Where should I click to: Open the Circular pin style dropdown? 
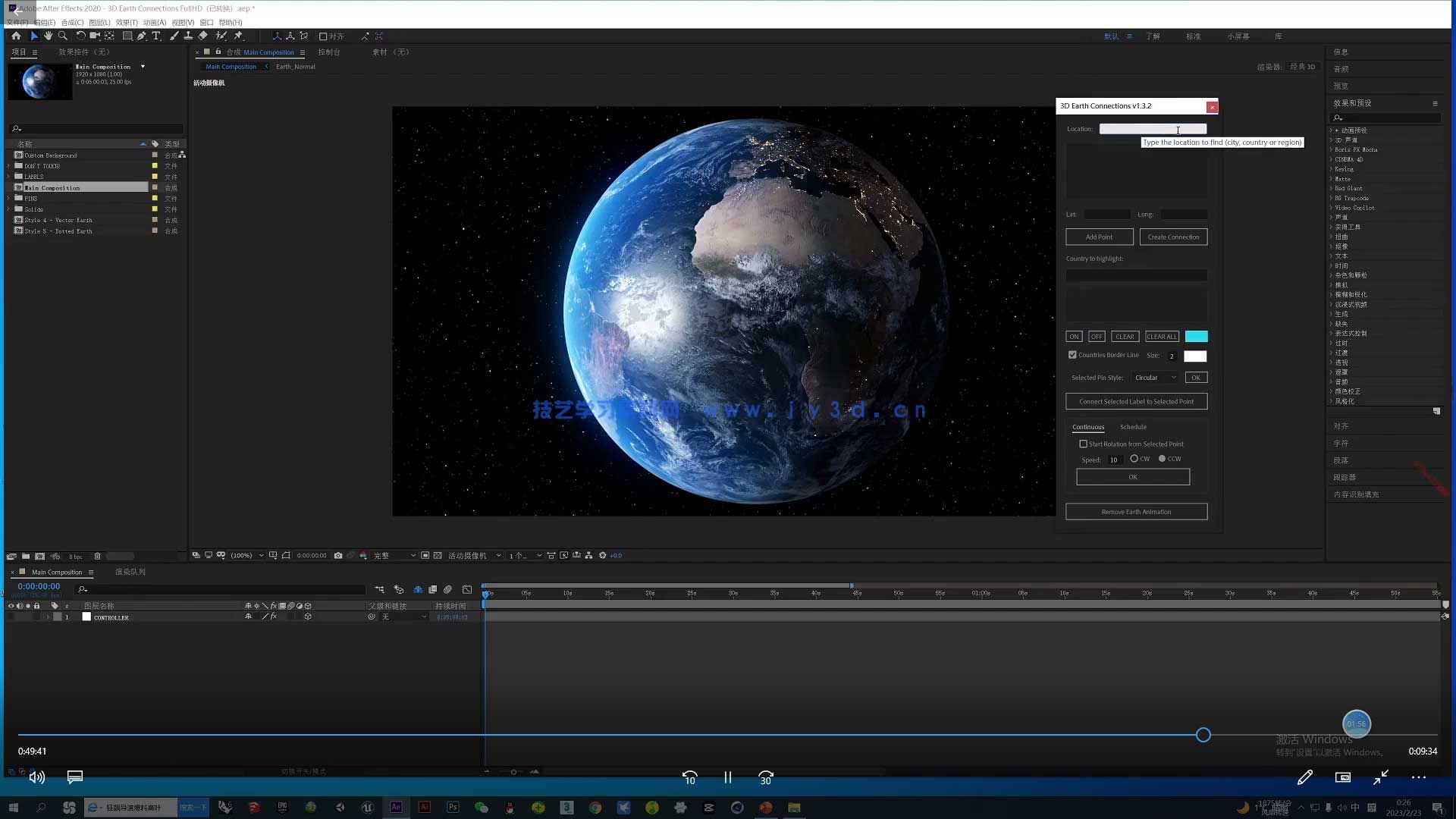coord(1155,378)
